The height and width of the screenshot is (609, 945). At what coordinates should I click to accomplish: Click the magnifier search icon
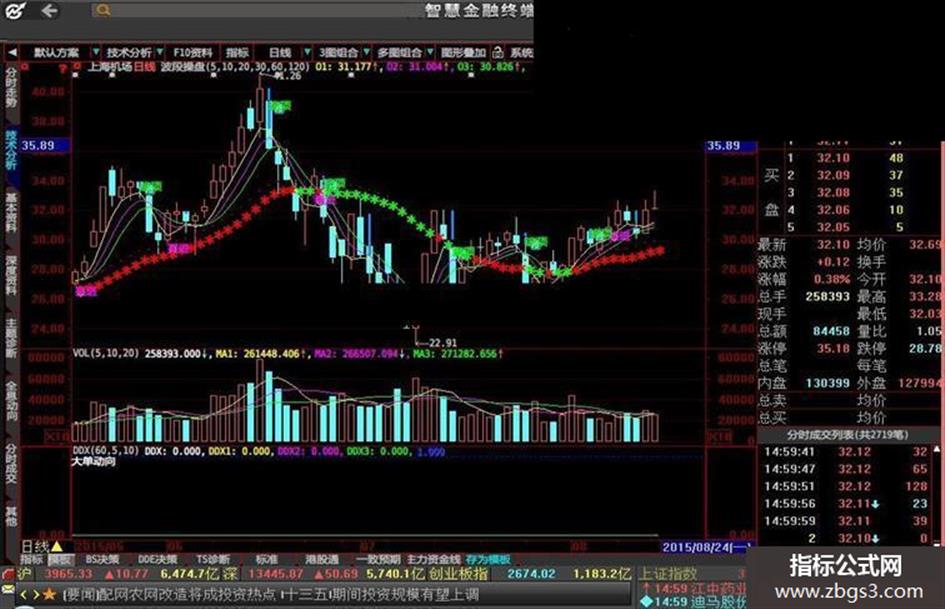(103, 10)
